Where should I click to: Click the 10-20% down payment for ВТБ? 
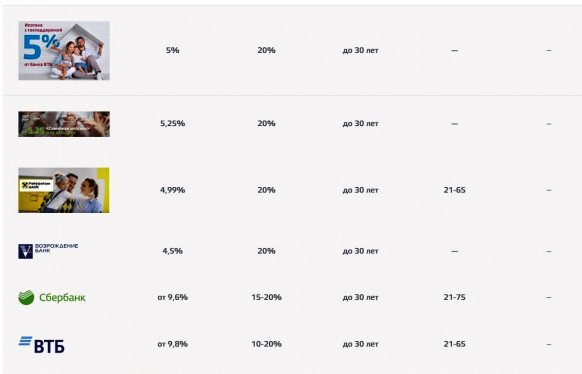pyautogui.click(x=267, y=344)
